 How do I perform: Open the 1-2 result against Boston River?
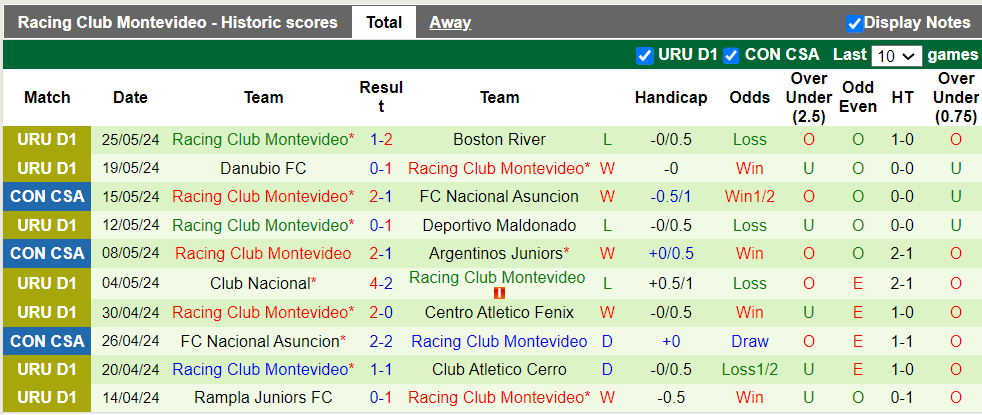(x=381, y=140)
